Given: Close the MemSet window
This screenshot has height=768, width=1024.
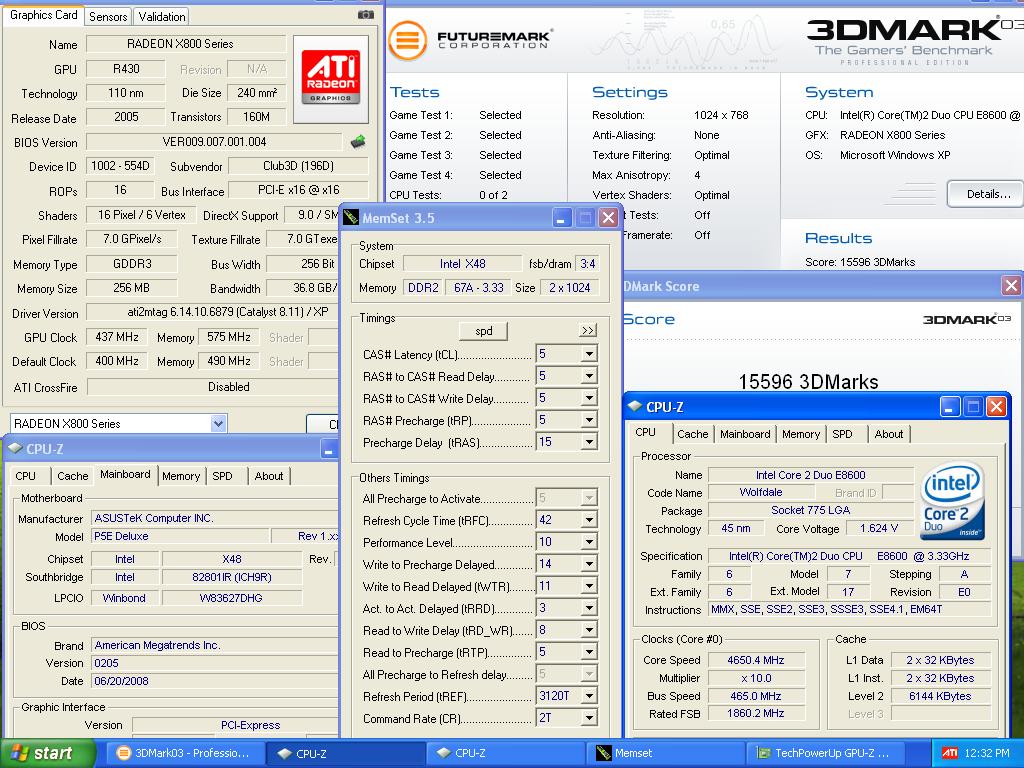Looking at the screenshot, I should tap(608, 217).
